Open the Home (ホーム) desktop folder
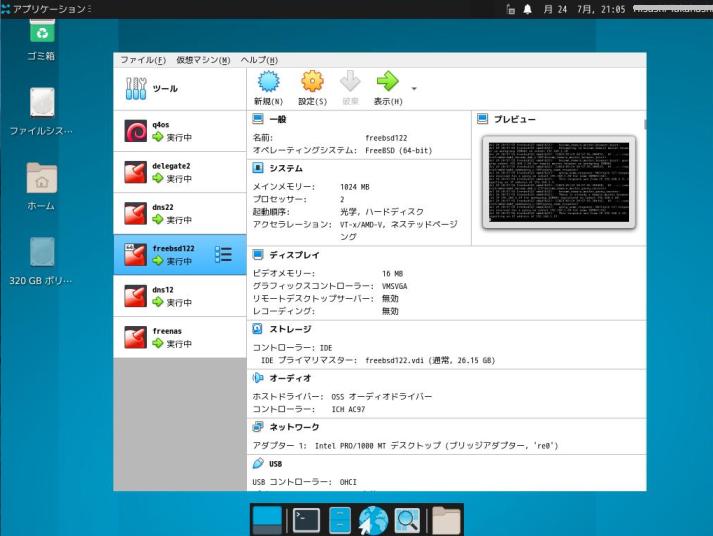The width and height of the screenshot is (713, 536). [x=41, y=186]
